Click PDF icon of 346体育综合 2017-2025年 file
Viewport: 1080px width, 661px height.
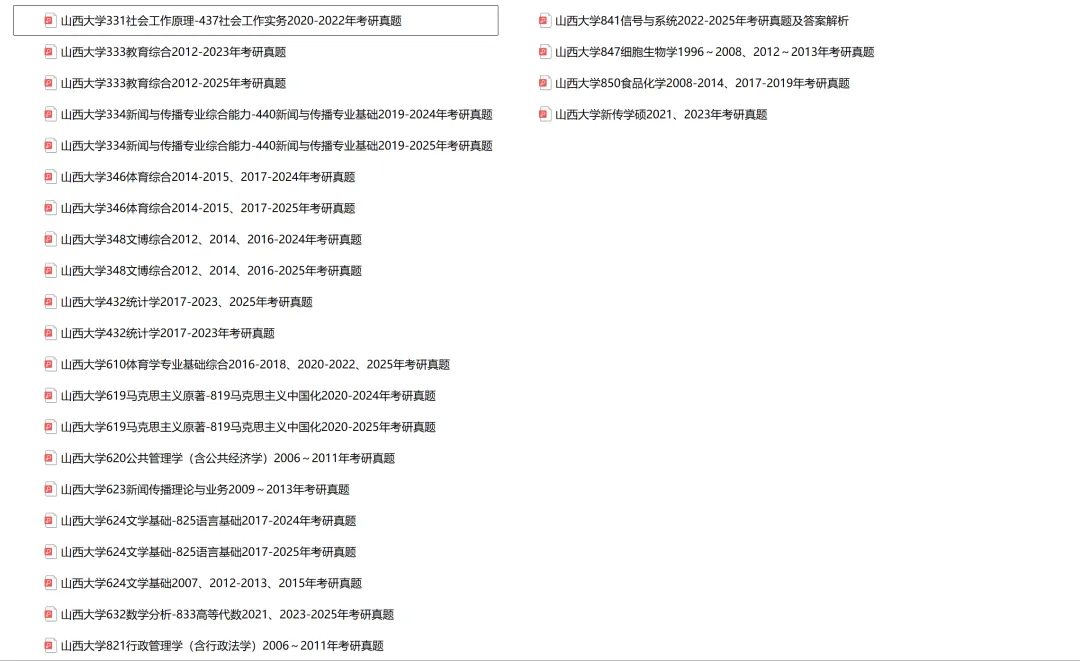coord(50,208)
